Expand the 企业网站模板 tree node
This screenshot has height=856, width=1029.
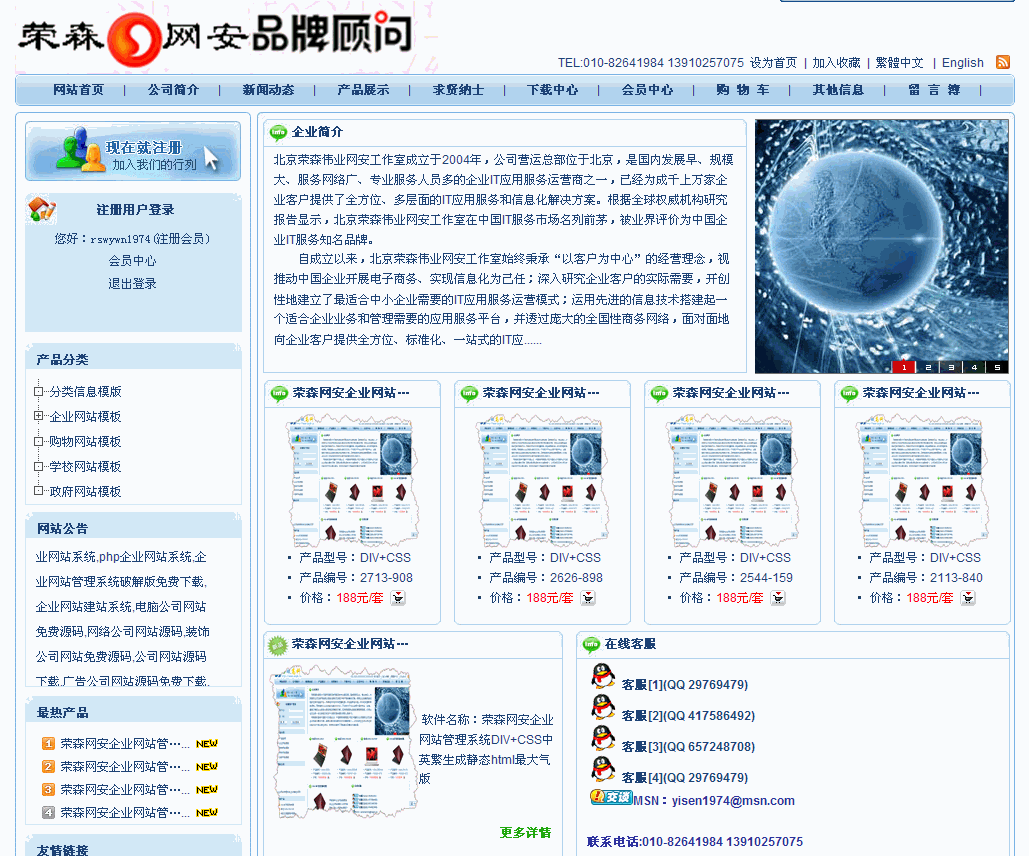coord(39,416)
